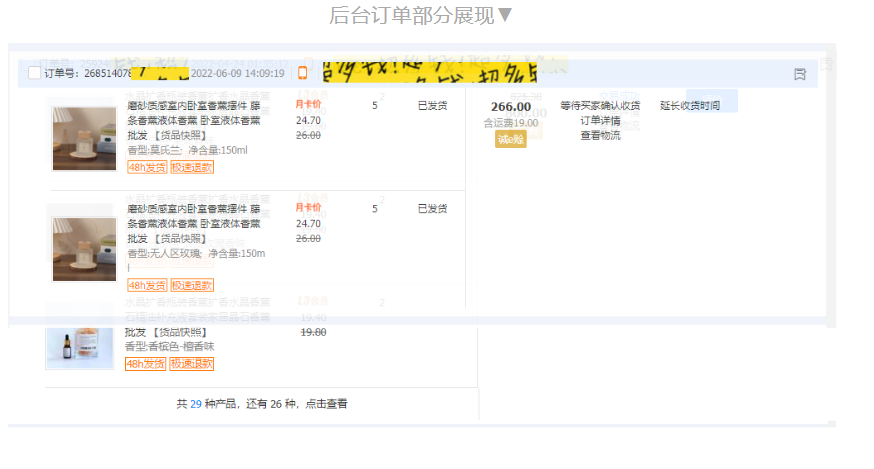Viewport: 874px width, 469px height.
Task: Tick the checkbox beside the order number
Action: click(35, 73)
